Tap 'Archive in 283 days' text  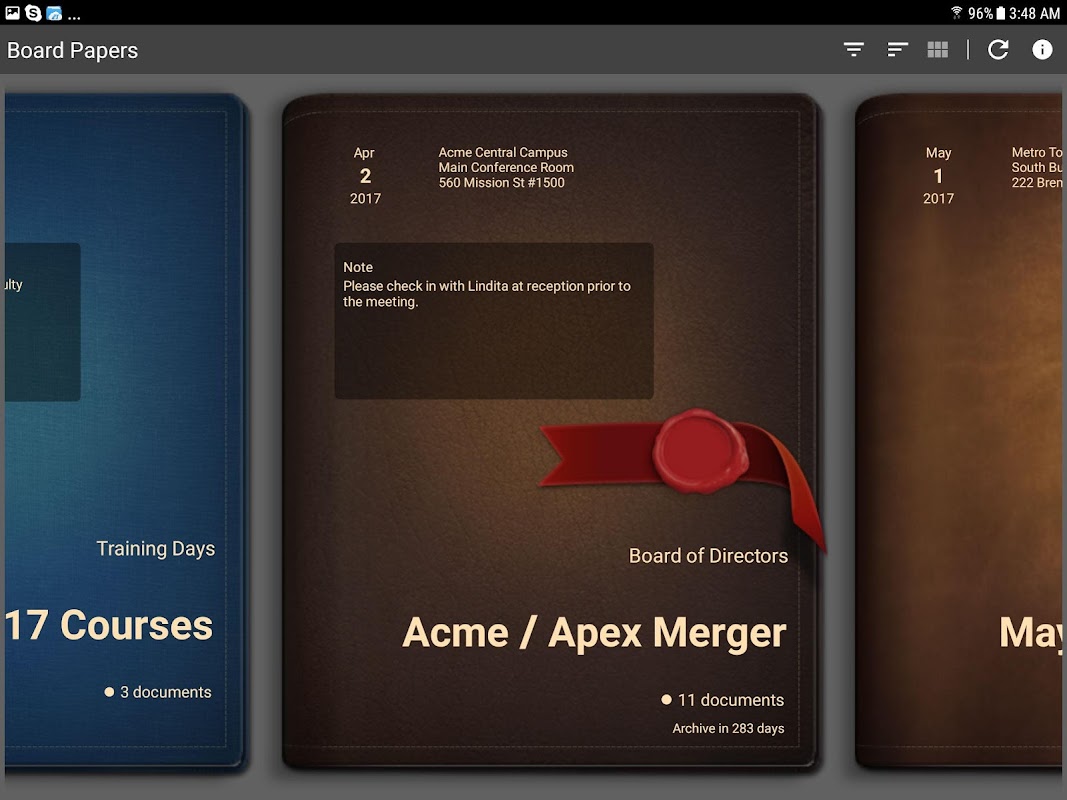tap(728, 729)
